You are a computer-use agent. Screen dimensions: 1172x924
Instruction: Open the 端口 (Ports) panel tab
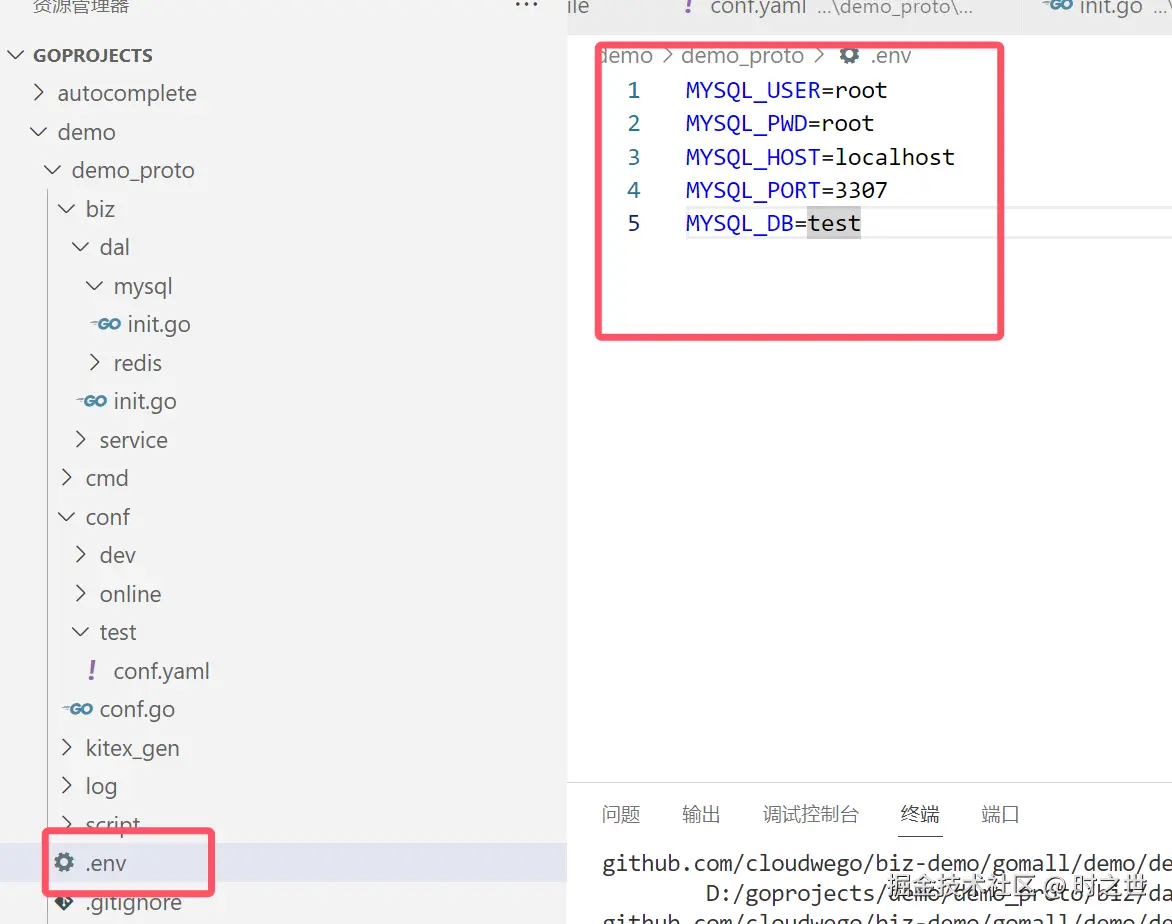[1000, 814]
